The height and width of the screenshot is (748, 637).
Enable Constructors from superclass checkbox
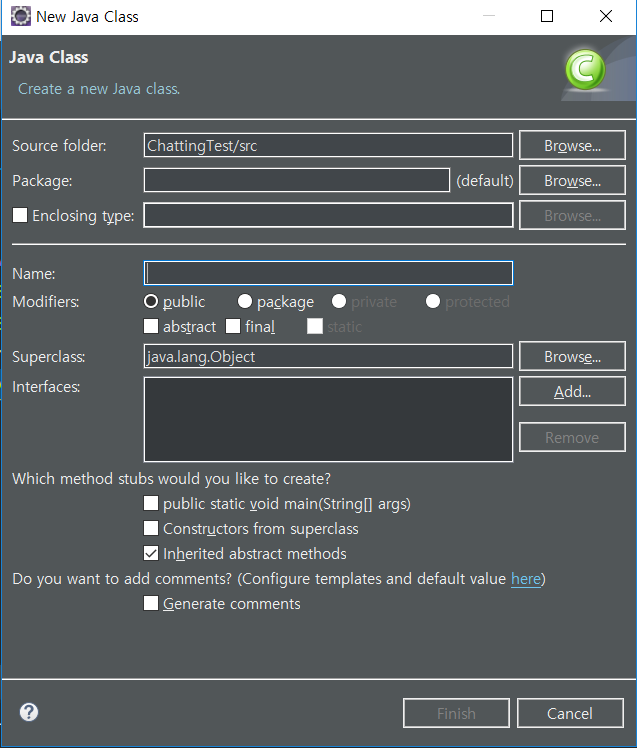point(151,529)
